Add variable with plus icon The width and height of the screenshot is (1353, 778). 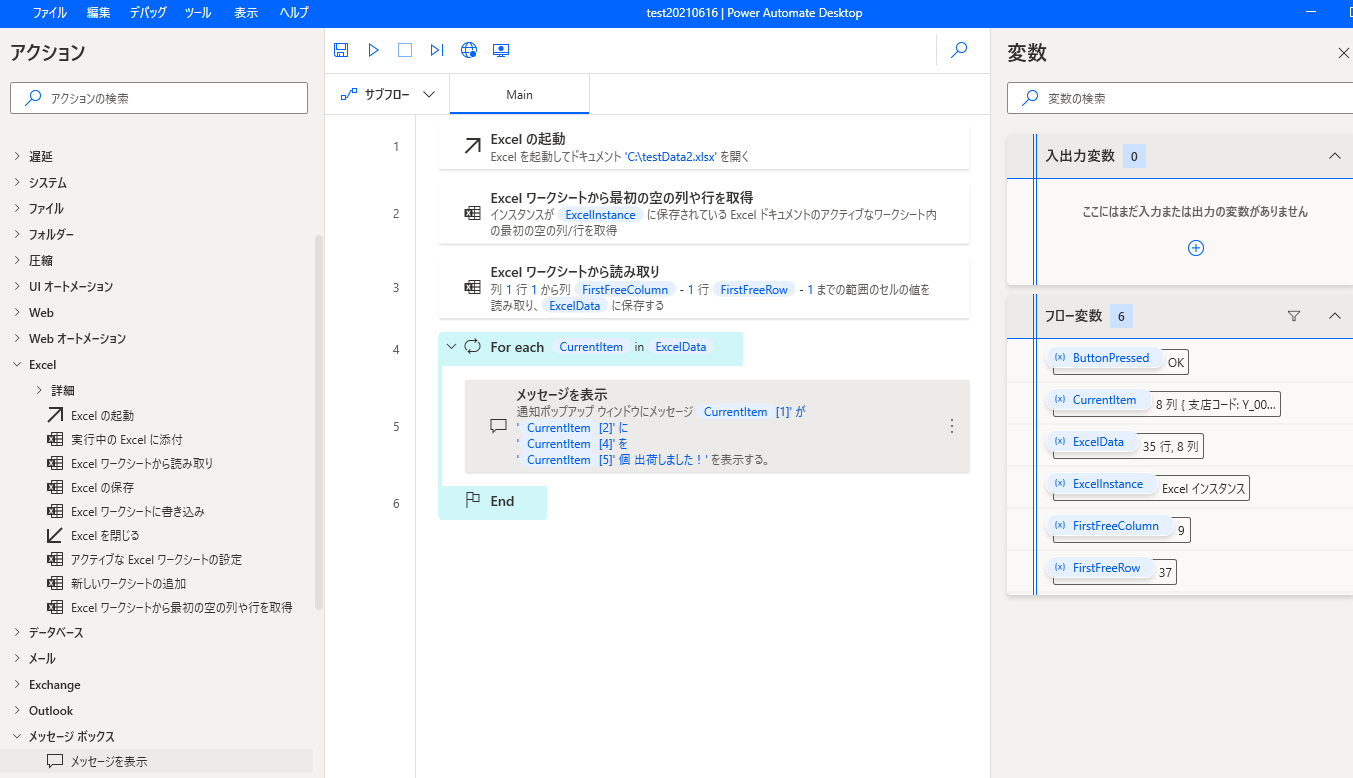point(1195,248)
